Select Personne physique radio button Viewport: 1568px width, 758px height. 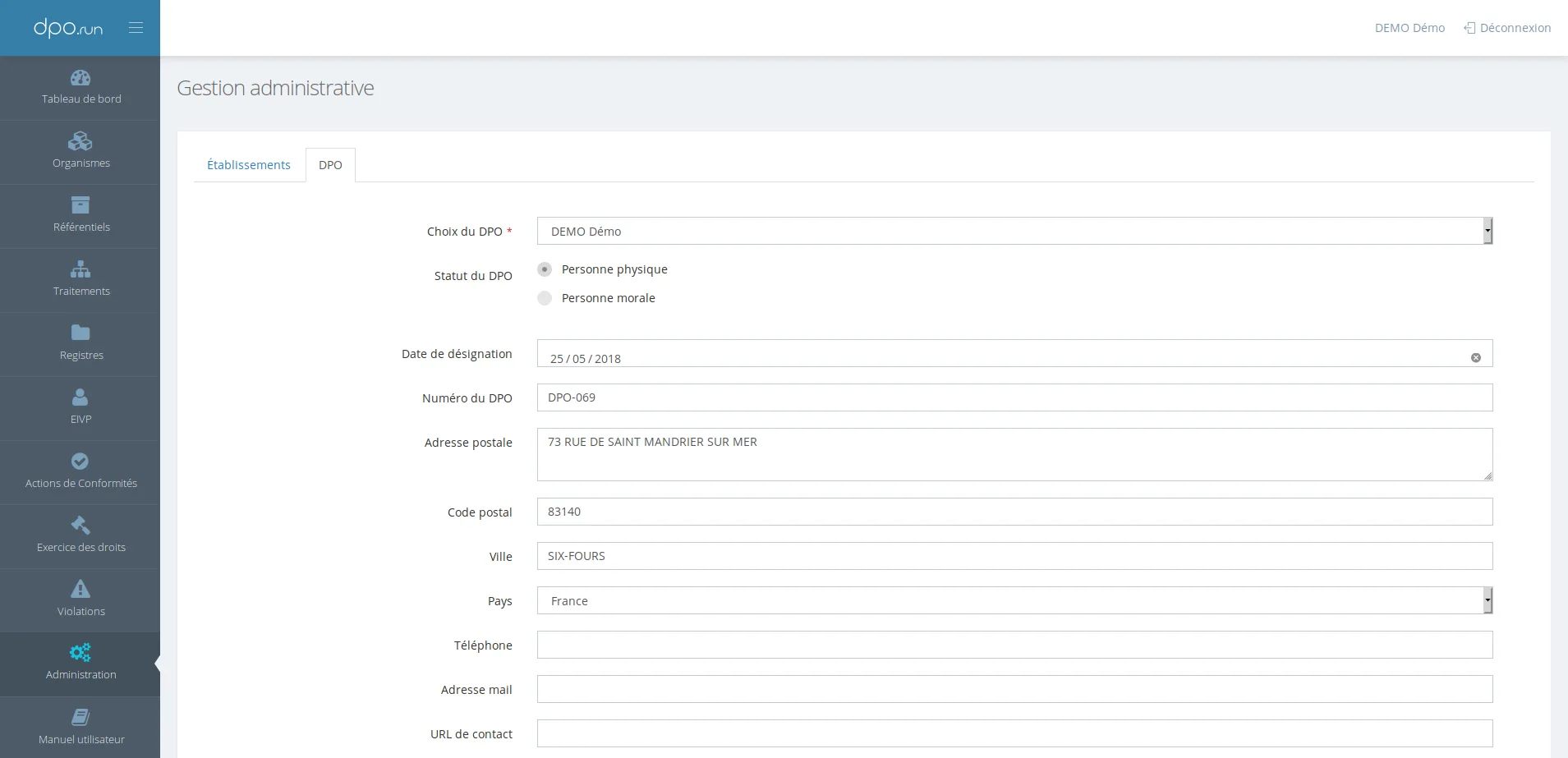(545, 269)
